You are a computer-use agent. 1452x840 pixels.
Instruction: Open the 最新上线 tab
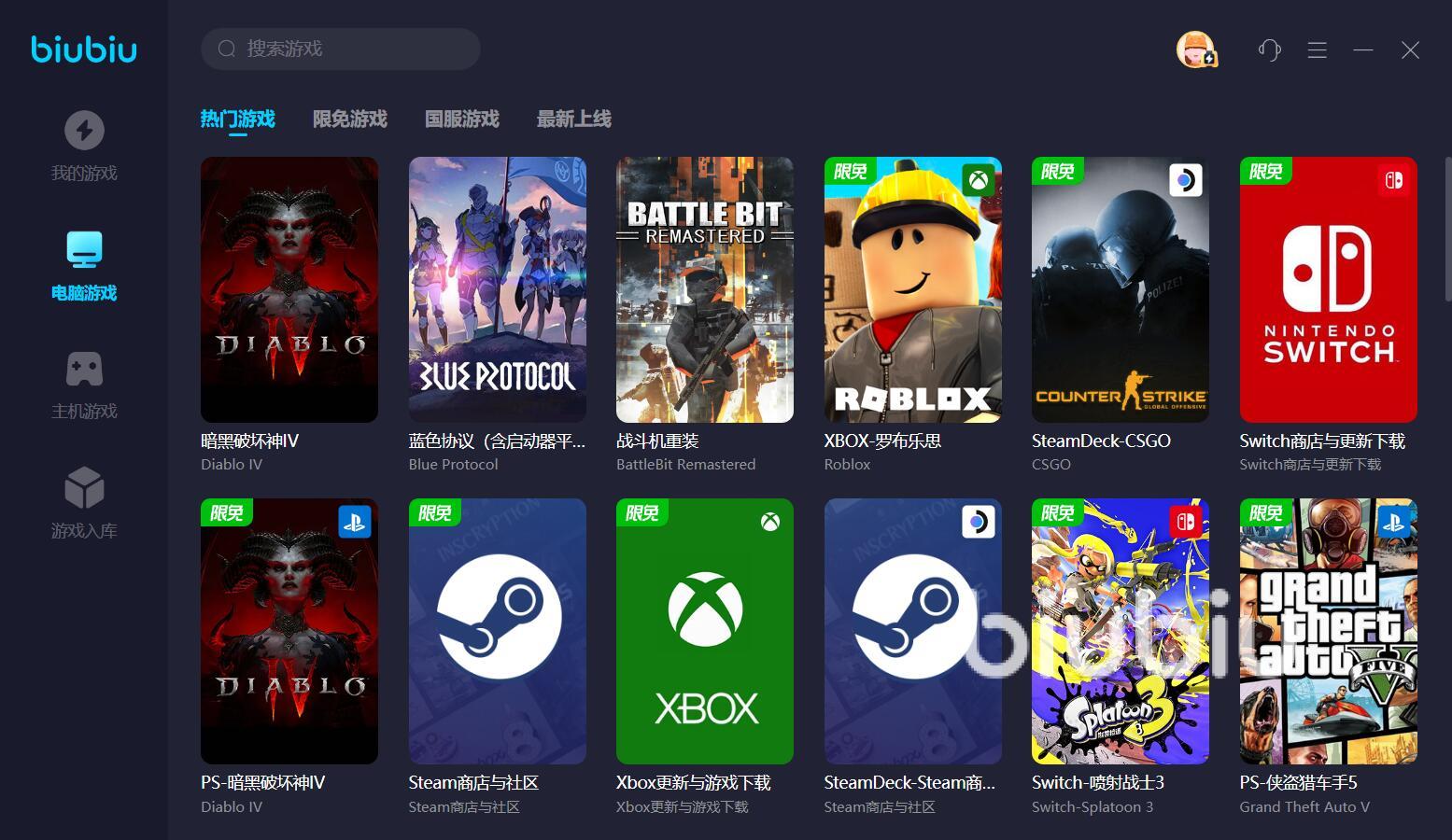coord(573,119)
